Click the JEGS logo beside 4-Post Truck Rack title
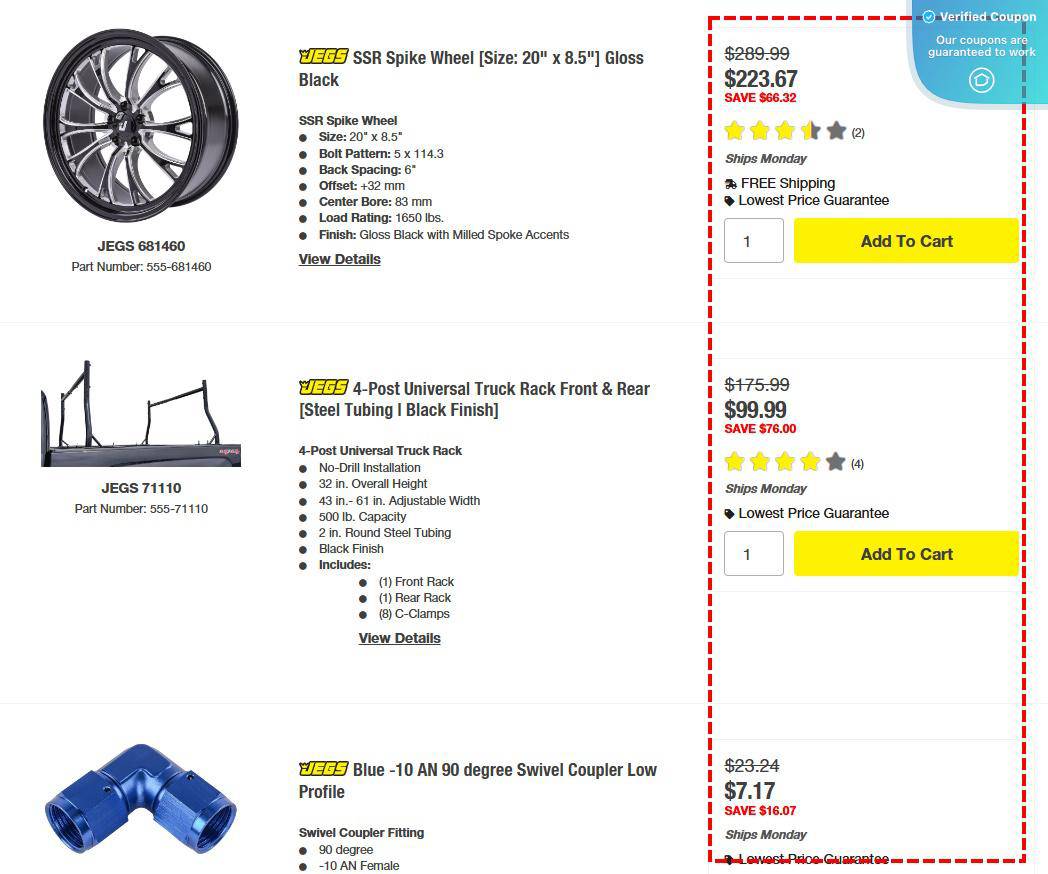Screen dimensions: 1048x874 [x=322, y=388]
